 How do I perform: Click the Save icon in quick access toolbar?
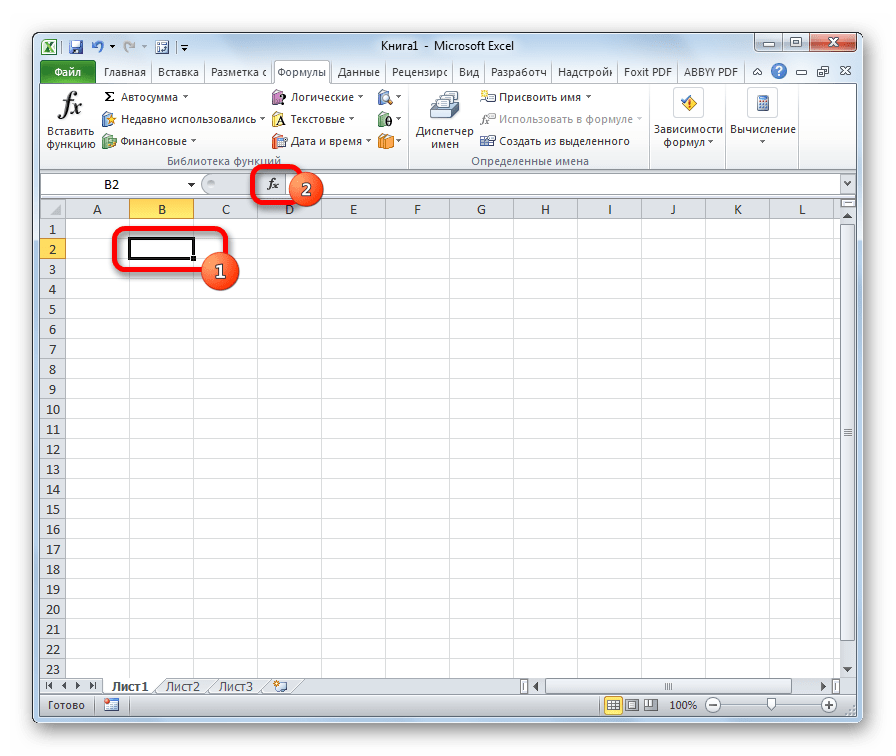click(76, 47)
